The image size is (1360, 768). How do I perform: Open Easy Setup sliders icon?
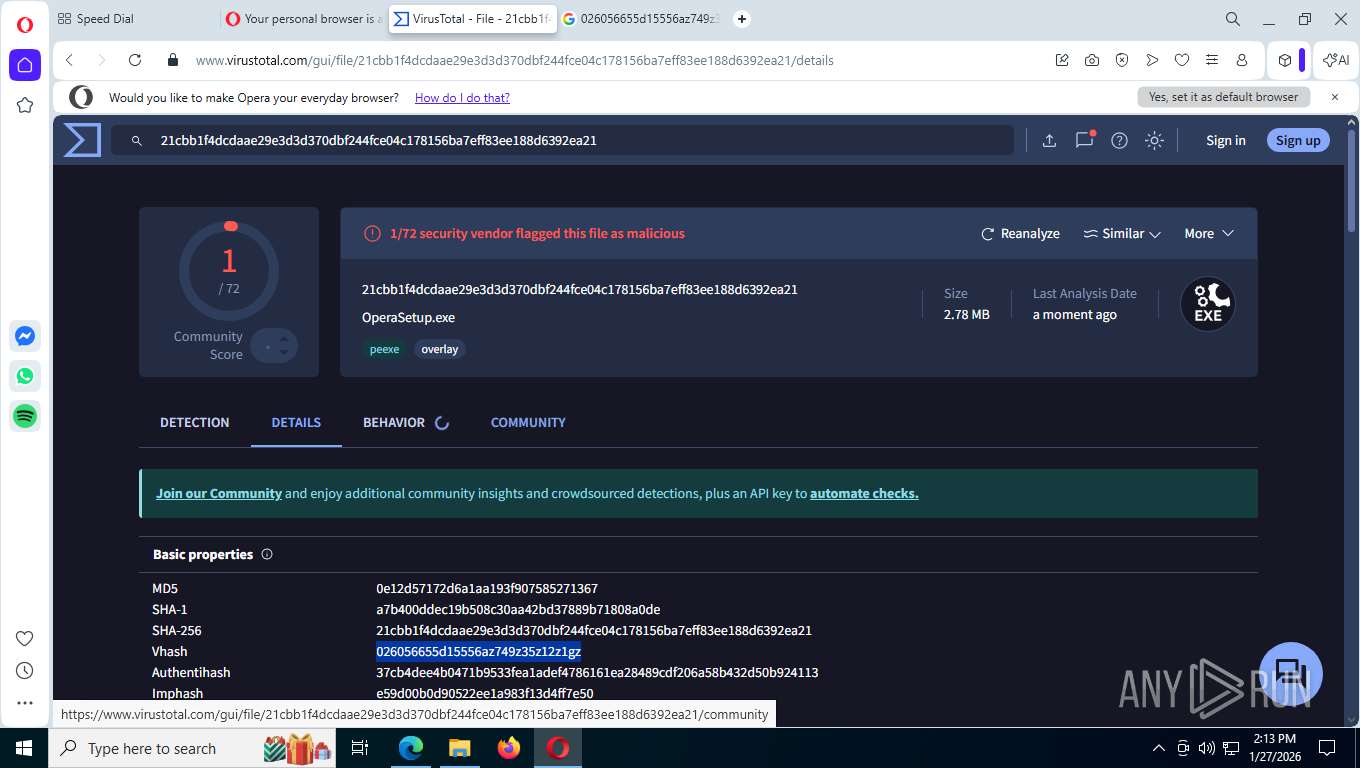click(1212, 60)
